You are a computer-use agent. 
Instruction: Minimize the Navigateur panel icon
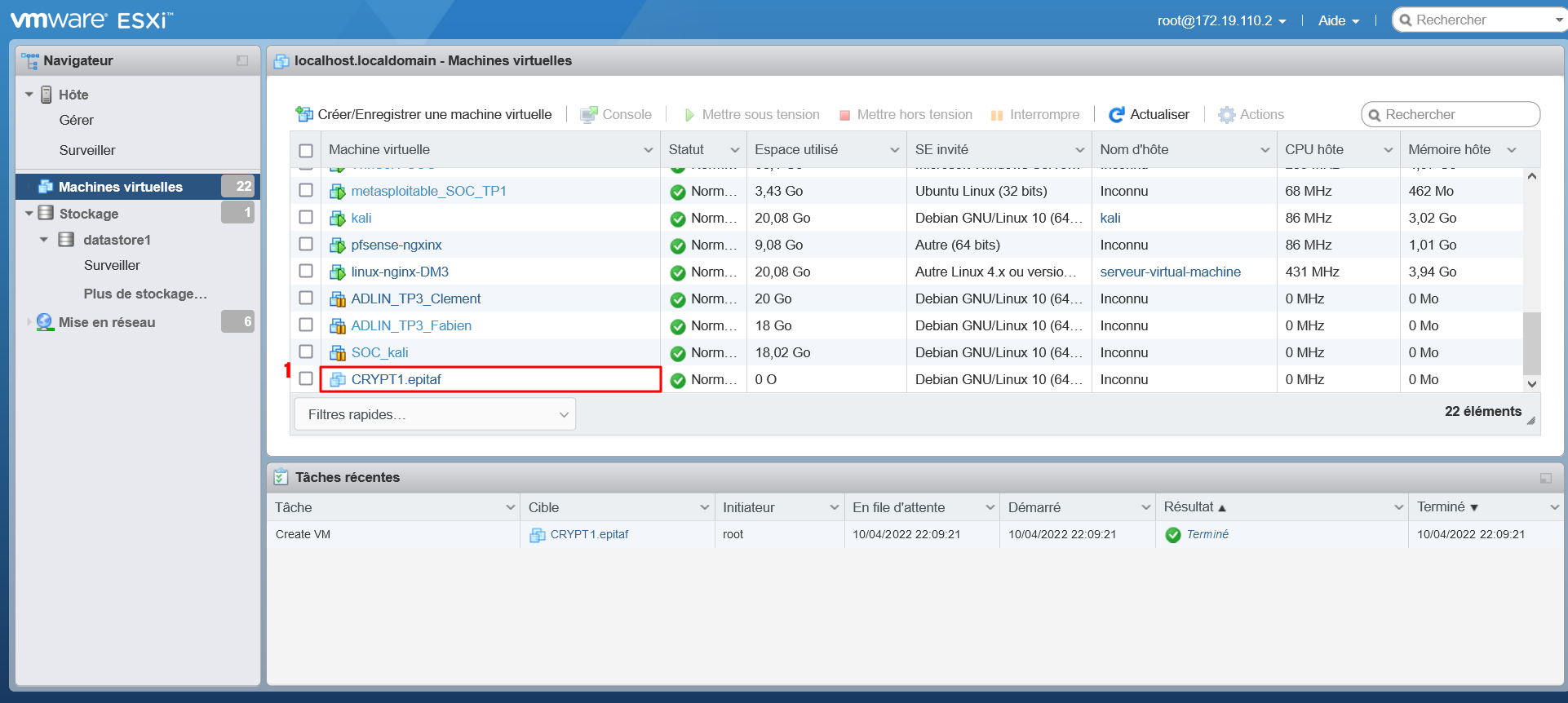pos(242,60)
